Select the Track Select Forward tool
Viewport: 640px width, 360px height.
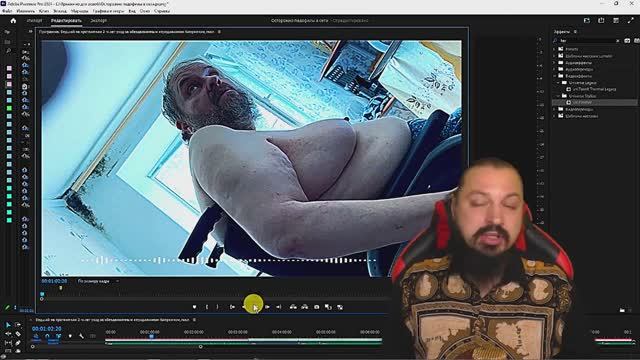(18, 325)
